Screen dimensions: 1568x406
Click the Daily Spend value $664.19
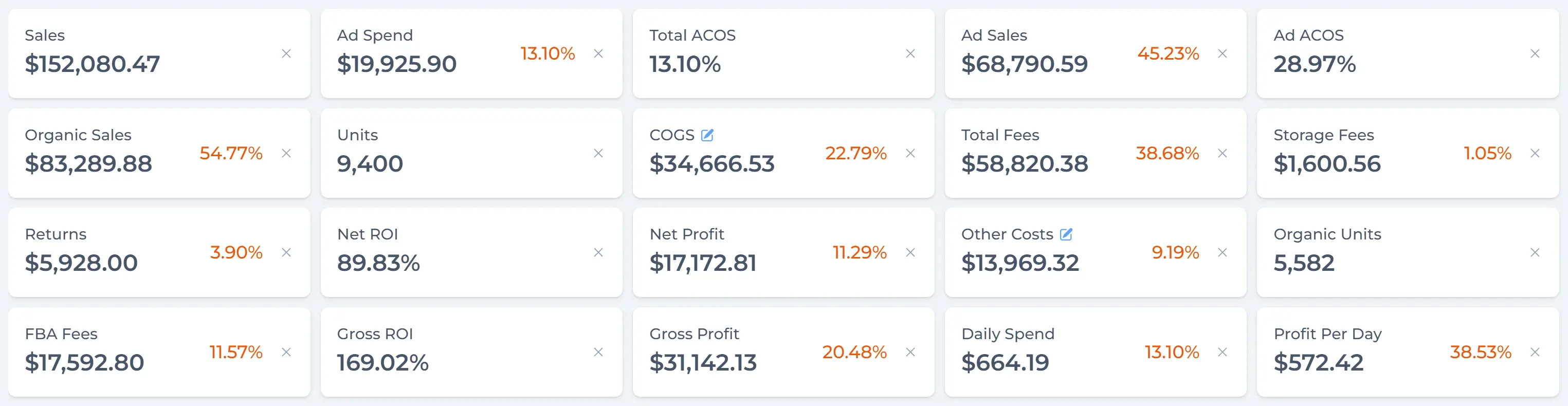point(1005,363)
